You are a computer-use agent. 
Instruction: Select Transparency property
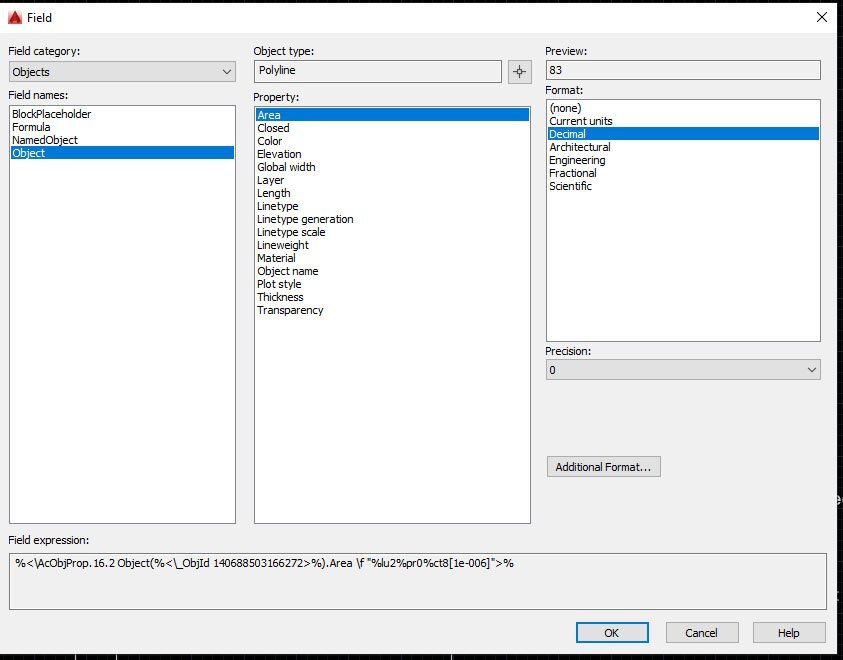(x=290, y=310)
